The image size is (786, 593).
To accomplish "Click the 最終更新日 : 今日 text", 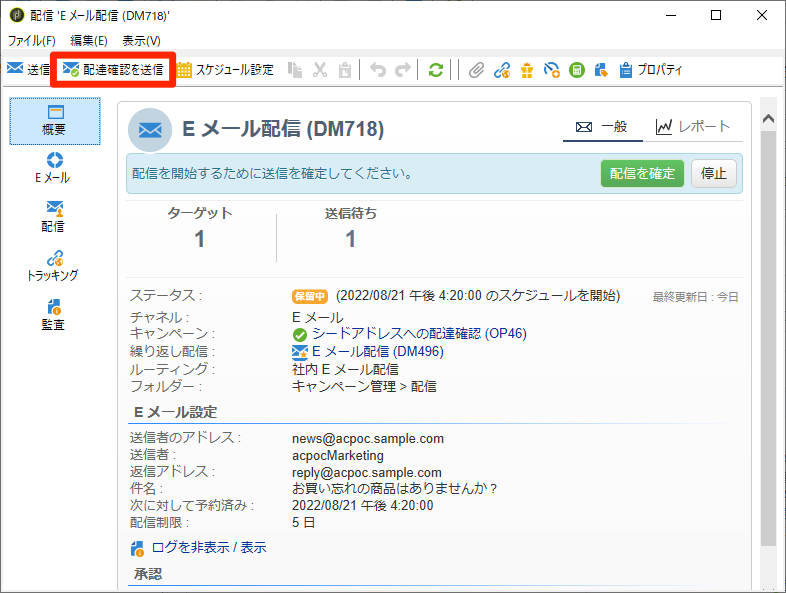I will coord(695,297).
